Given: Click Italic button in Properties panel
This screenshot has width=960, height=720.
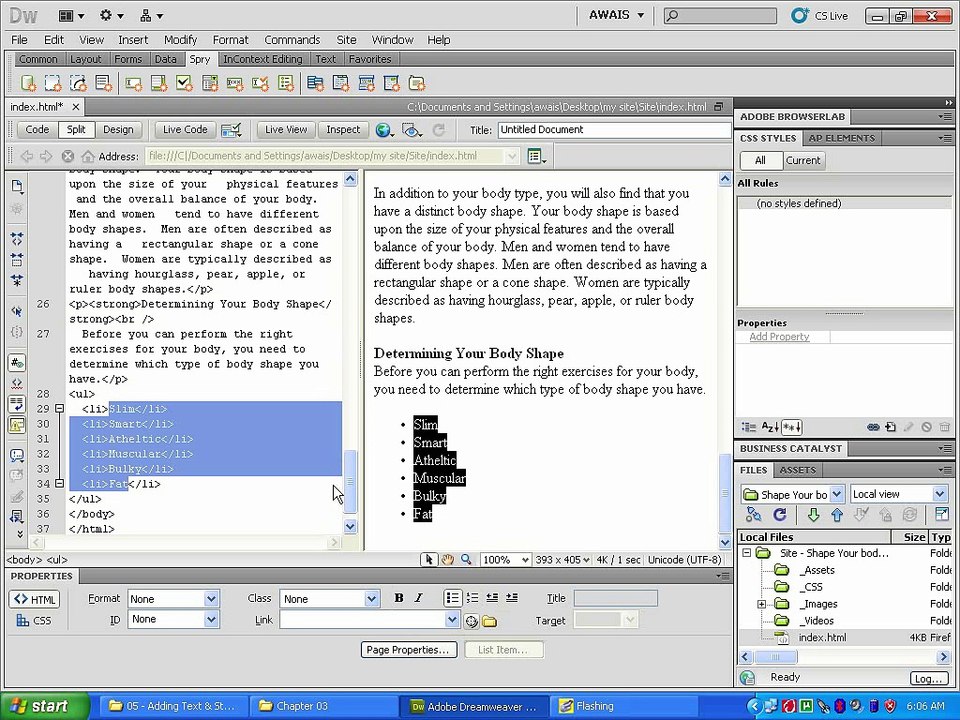Looking at the screenshot, I should click(x=419, y=598).
